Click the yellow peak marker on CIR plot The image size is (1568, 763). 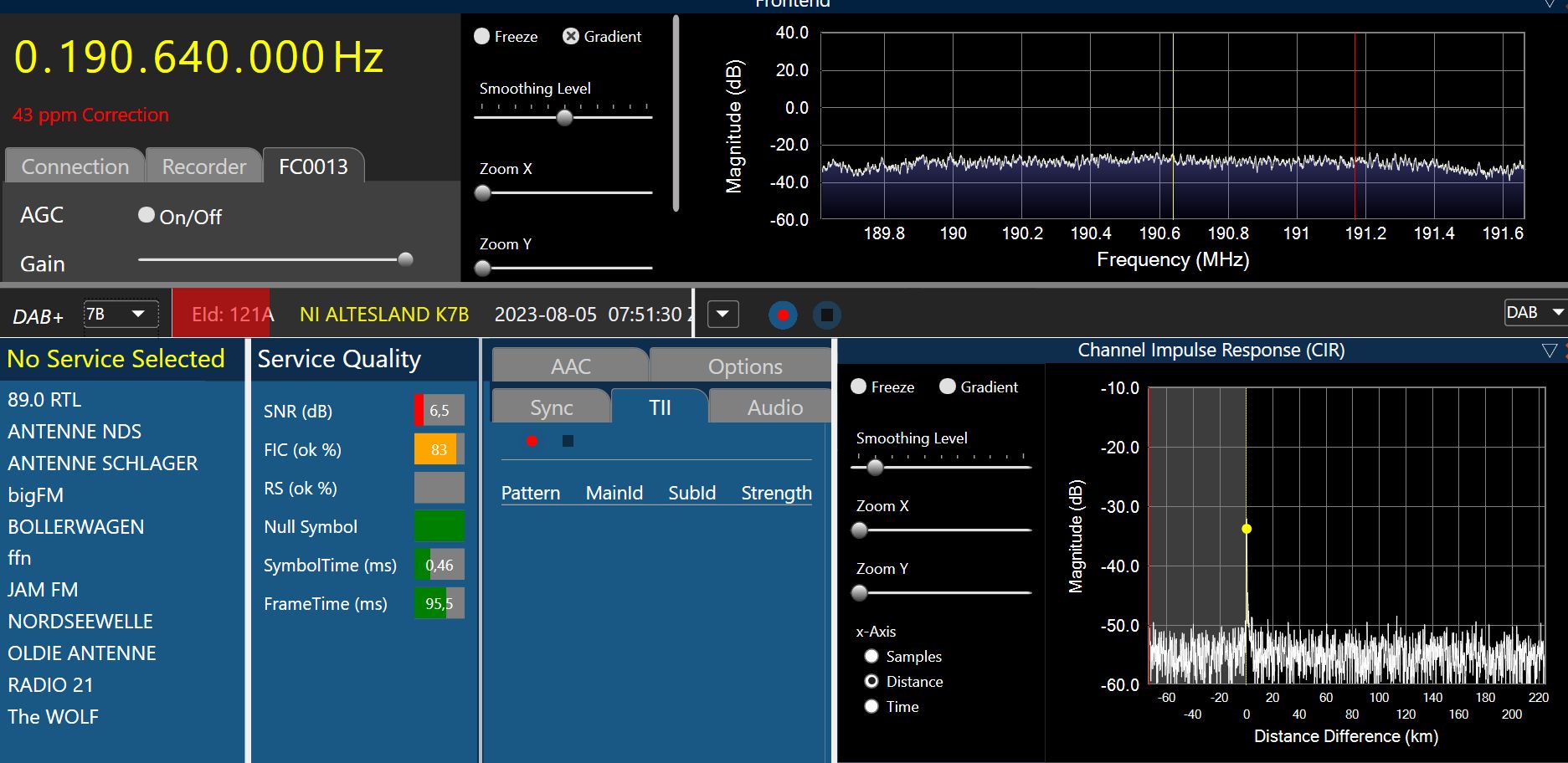pos(1247,529)
